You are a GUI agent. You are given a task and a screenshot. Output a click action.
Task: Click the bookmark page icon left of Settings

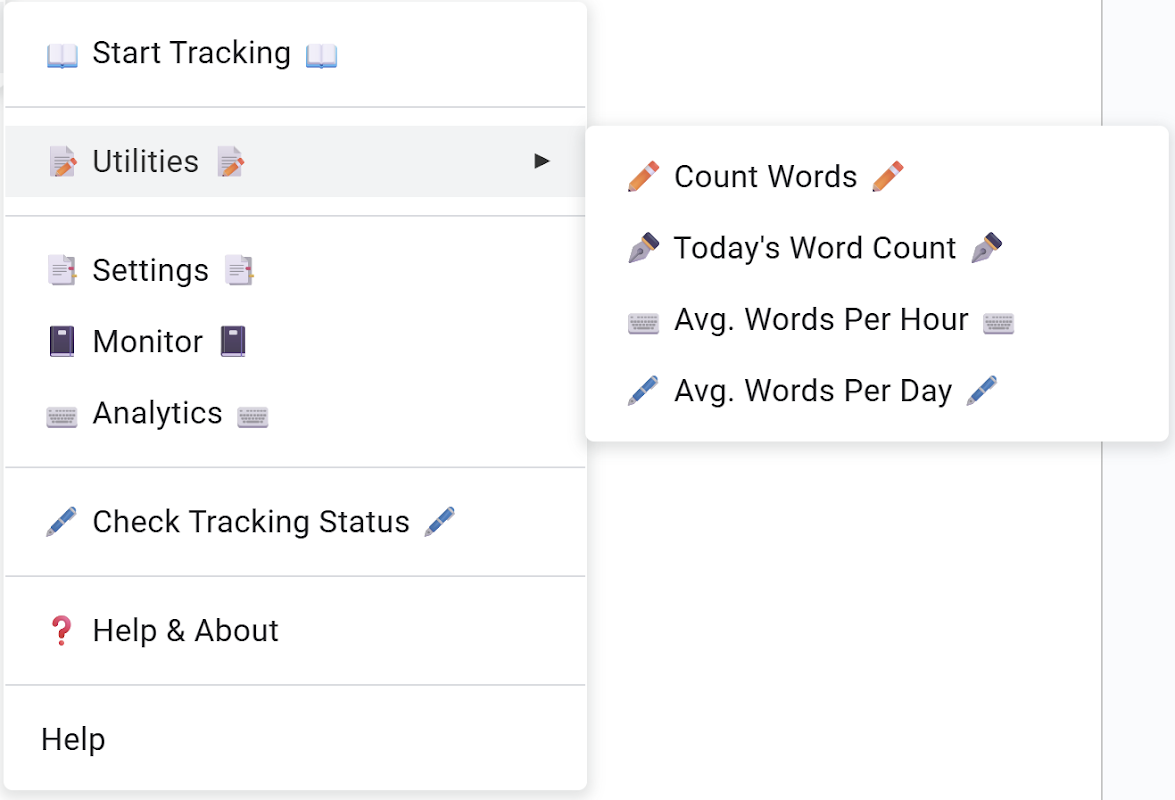tap(62, 270)
